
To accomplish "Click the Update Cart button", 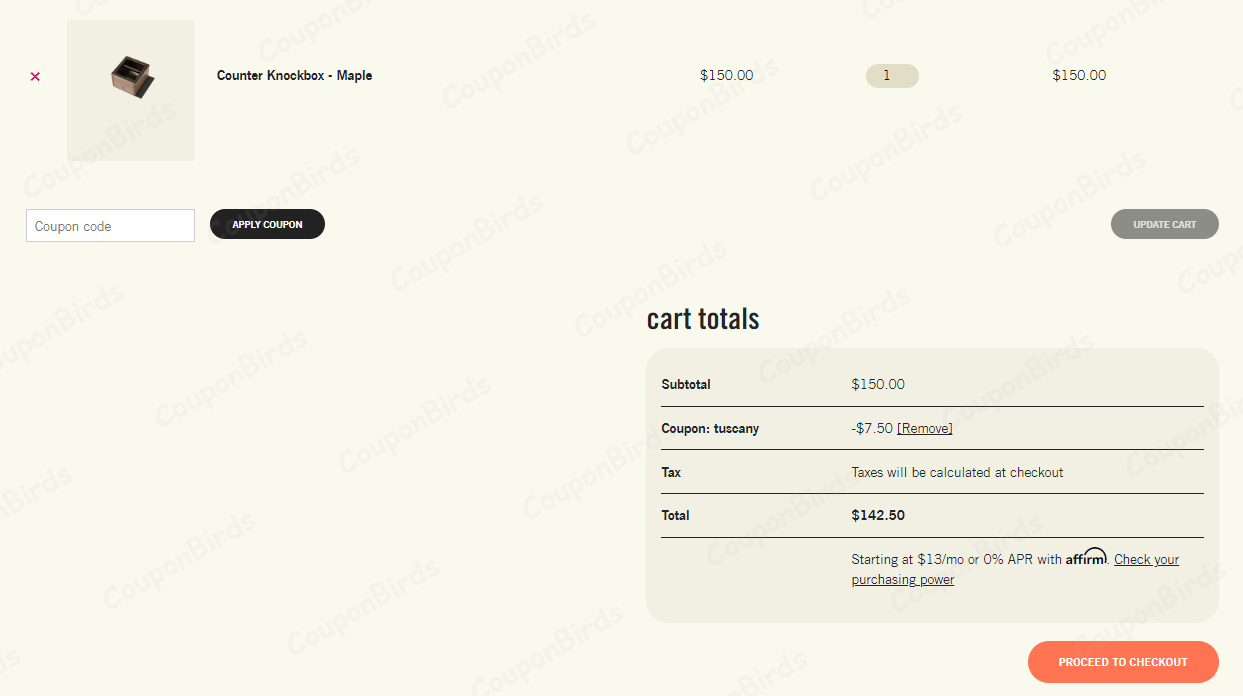I will tap(1164, 223).
